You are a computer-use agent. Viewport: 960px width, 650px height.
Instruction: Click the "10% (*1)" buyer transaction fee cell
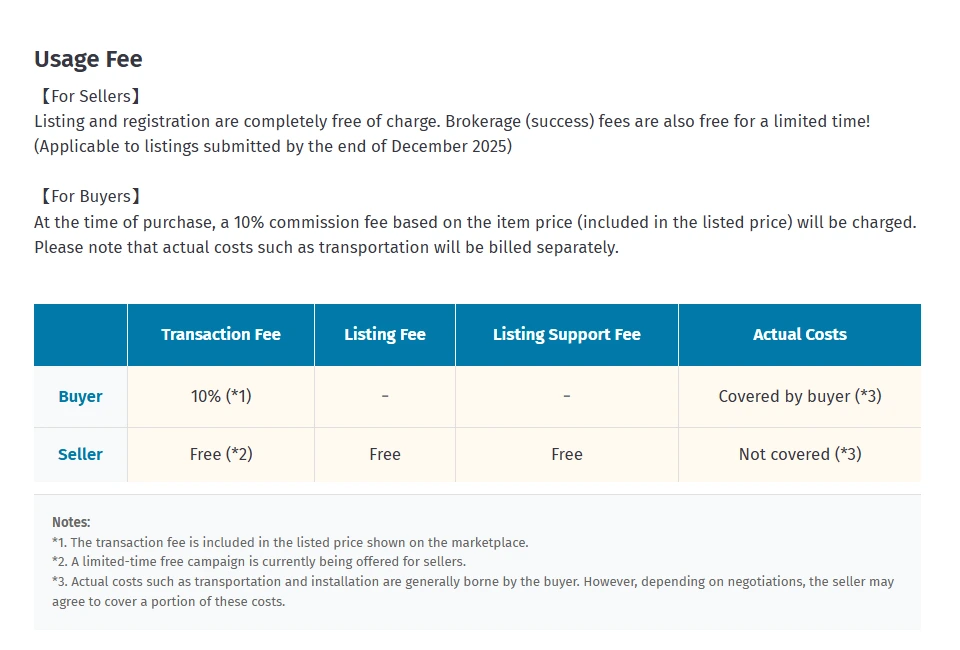coord(221,397)
